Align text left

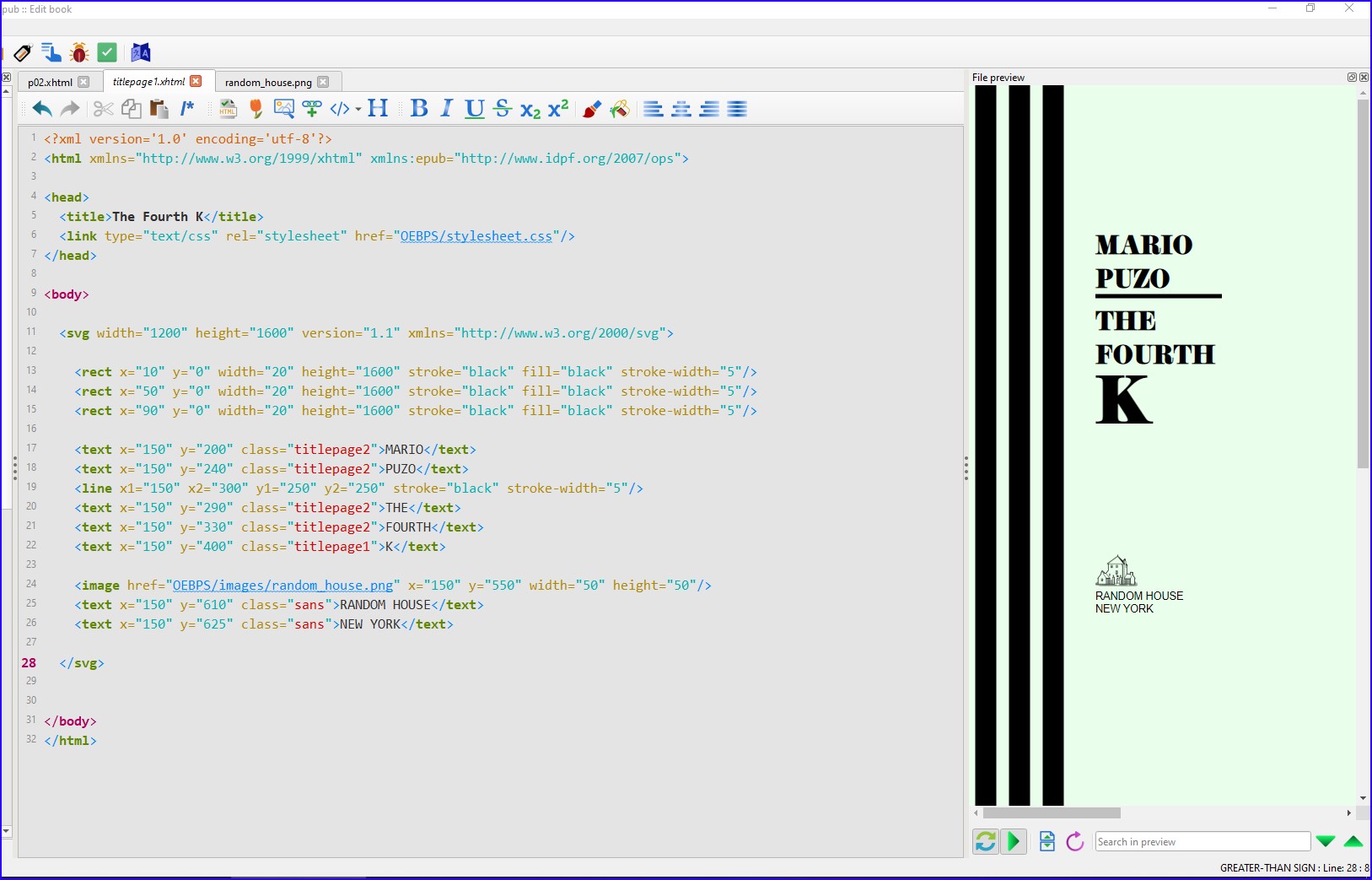[654, 109]
